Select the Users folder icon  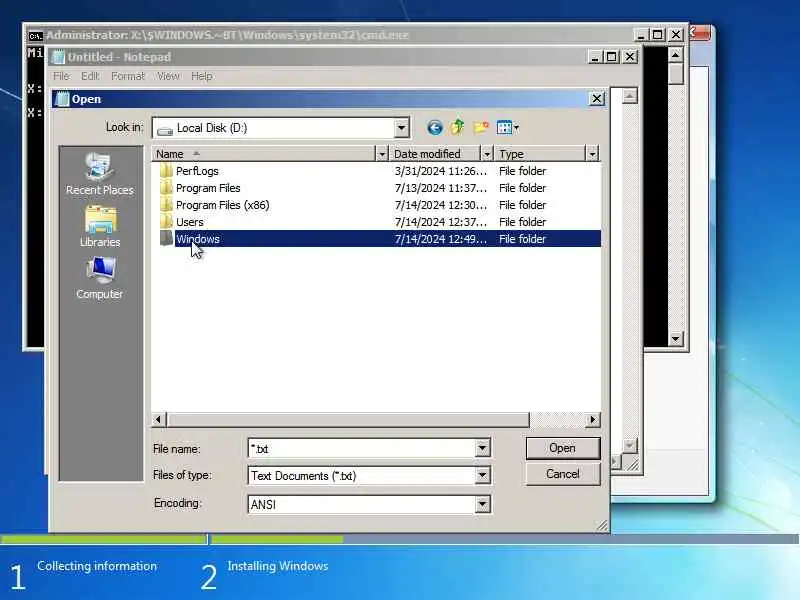[166, 221]
